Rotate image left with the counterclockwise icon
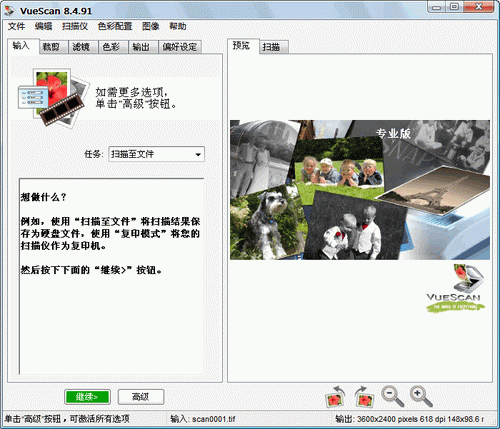 (x=335, y=397)
